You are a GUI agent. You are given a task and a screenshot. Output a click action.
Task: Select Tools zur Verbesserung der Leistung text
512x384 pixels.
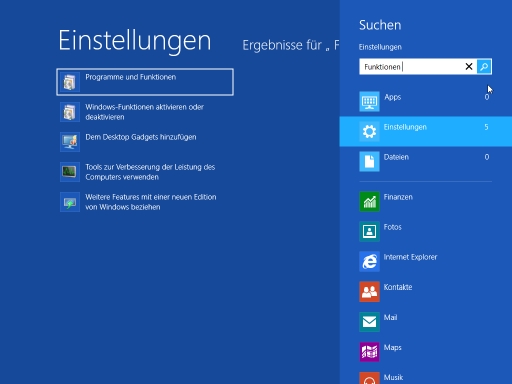(x=150, y=172)
